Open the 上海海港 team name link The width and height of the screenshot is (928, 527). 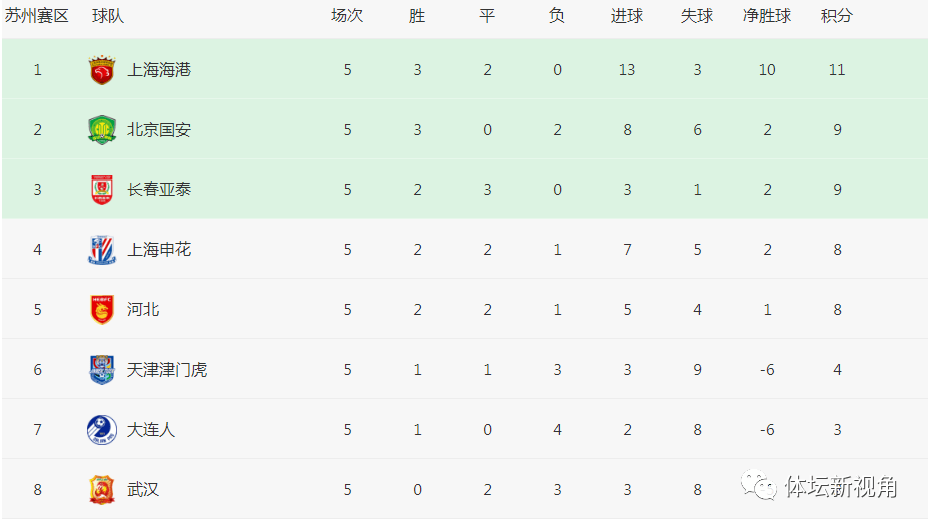[159, 70]
